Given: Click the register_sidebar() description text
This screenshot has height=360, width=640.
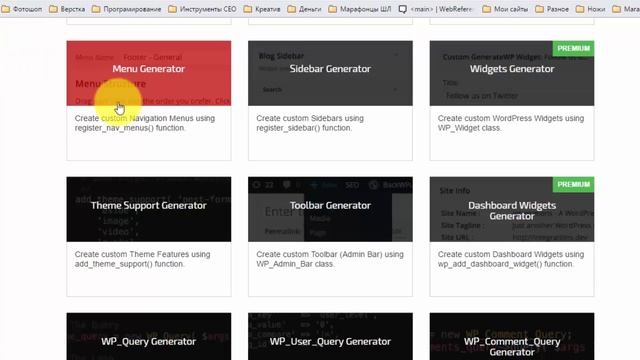Looking at the screenshot, I should coord(310,123).
